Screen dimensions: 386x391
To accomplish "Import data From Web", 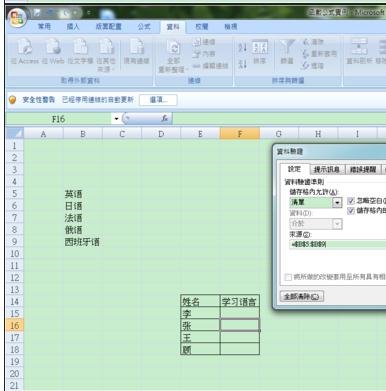I will [x=53, y=51].
